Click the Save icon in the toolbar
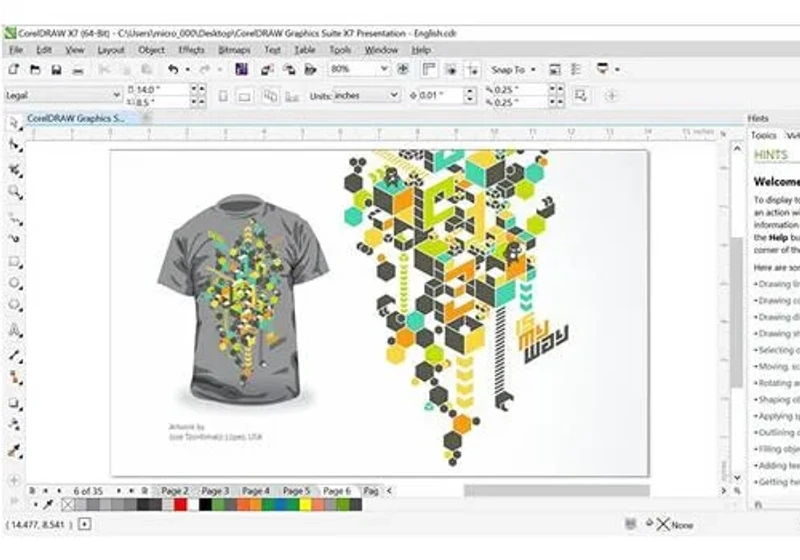The image size is (800, 560). 56,69
